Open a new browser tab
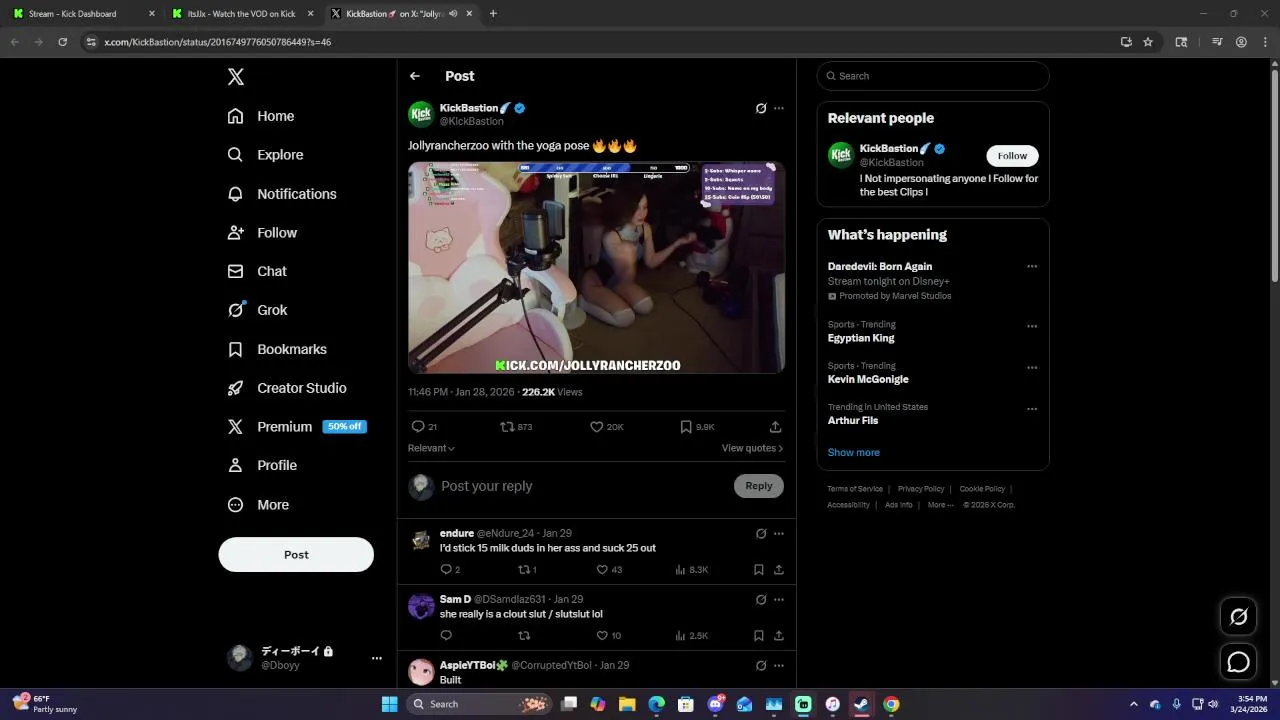This screenshot has height=720, width=1280. [493, 14]
